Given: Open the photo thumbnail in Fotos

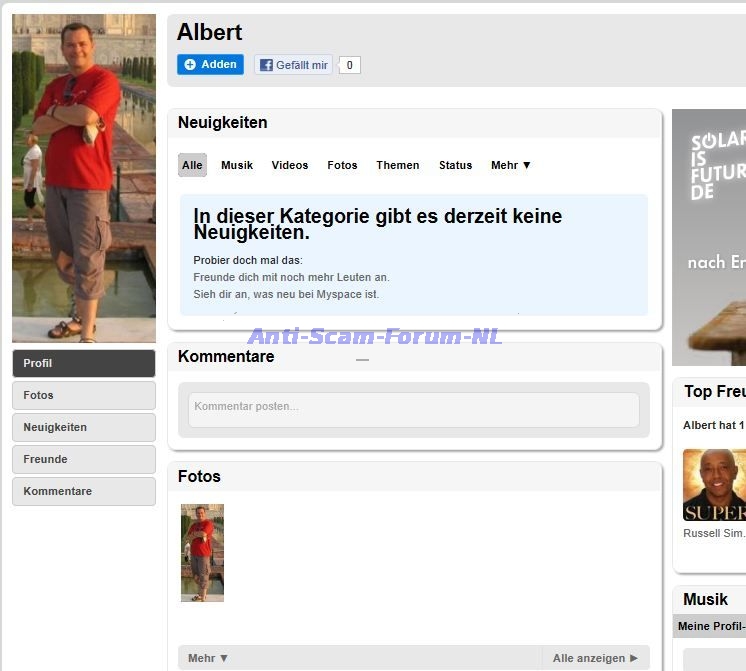Looking at the screenshot, I should (202, 553).
